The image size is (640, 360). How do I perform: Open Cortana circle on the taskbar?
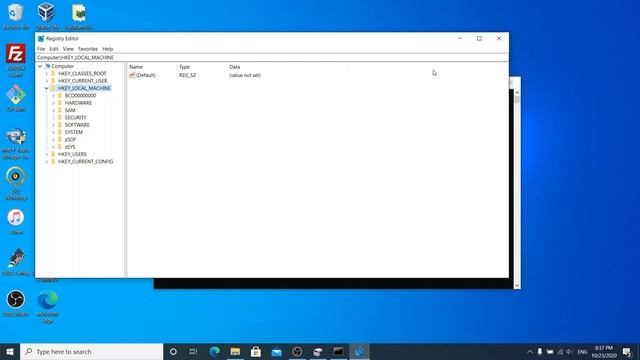(x=173, y=351)
